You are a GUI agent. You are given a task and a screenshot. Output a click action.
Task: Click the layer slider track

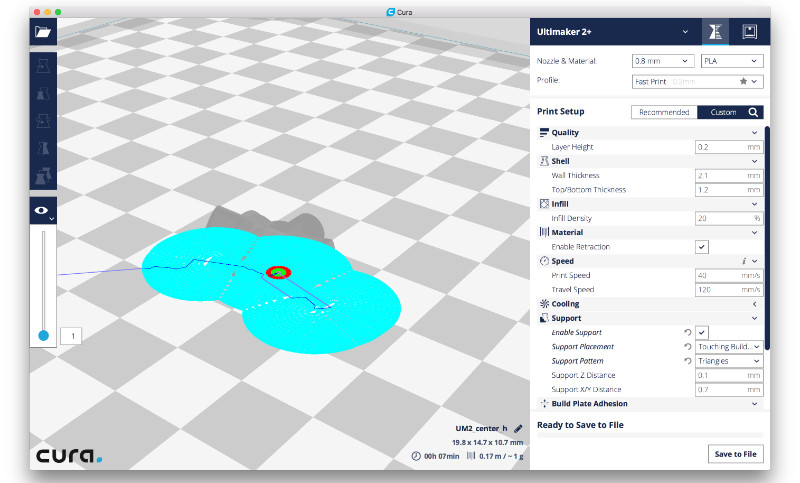click(43, 281)
